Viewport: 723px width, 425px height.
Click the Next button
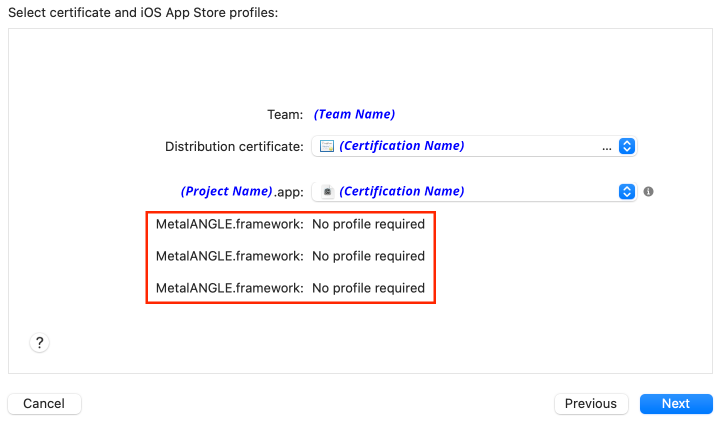click(676, 404)
